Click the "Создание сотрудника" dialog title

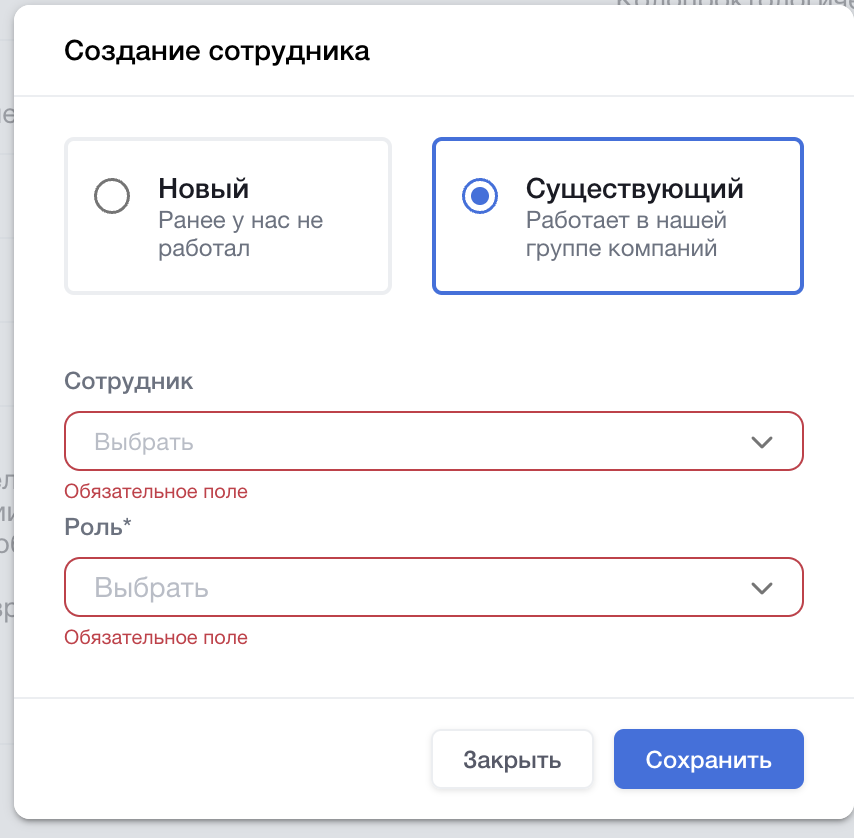click(x=217, y=51)
